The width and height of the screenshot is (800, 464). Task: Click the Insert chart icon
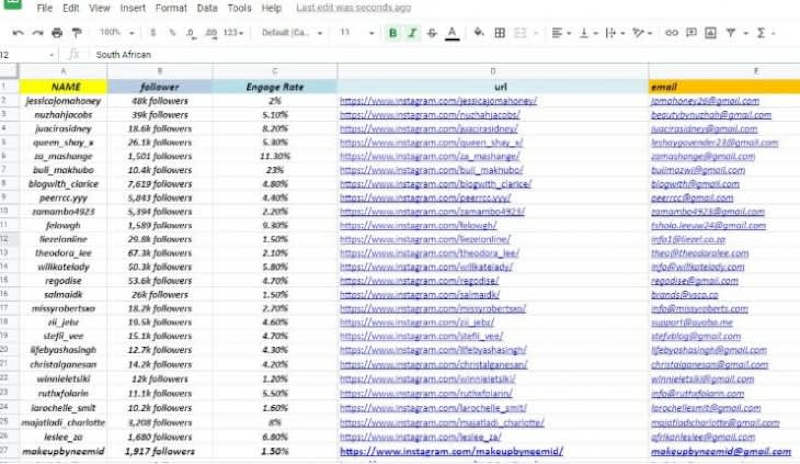pos(711,33)
